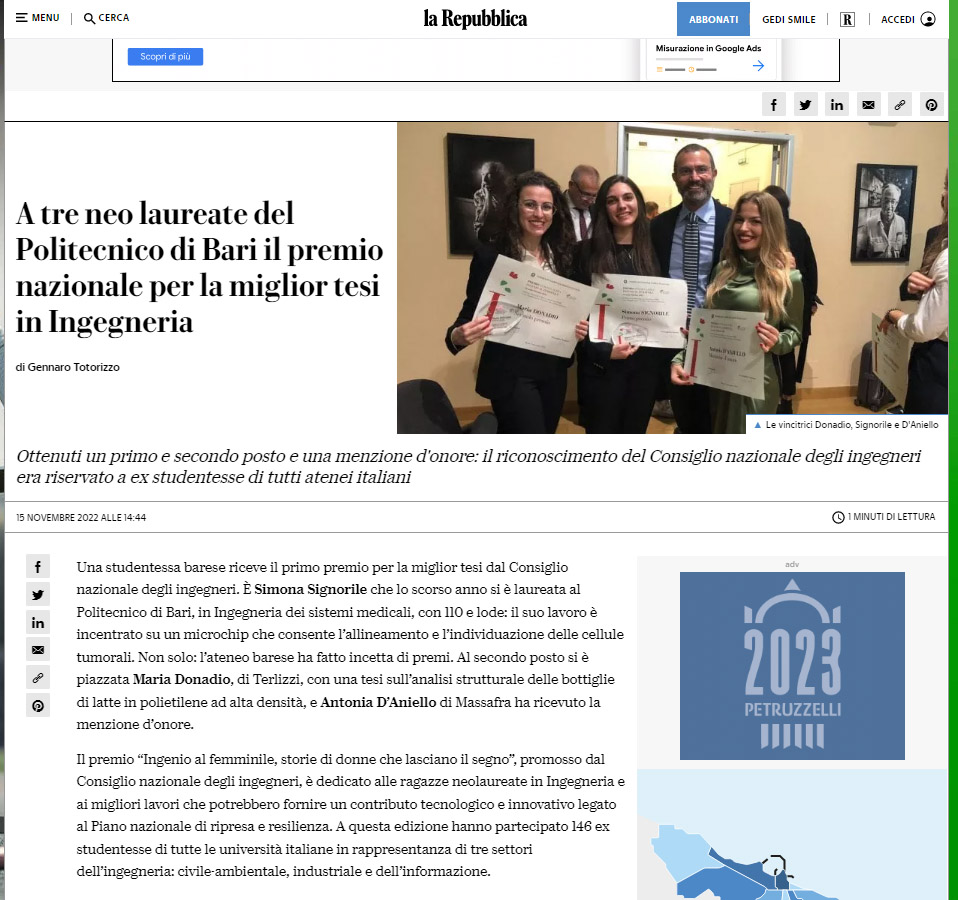Go to la Repubblica homepage logo
Screen dimensions: 958x900
click(475, 18)
